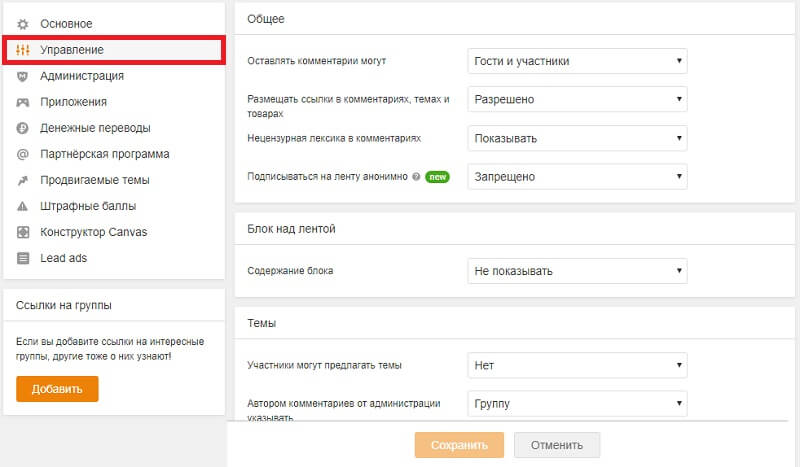
Task: Open the profanity dropdown set to 'Показывать'
Action: (x=577, y=138)
